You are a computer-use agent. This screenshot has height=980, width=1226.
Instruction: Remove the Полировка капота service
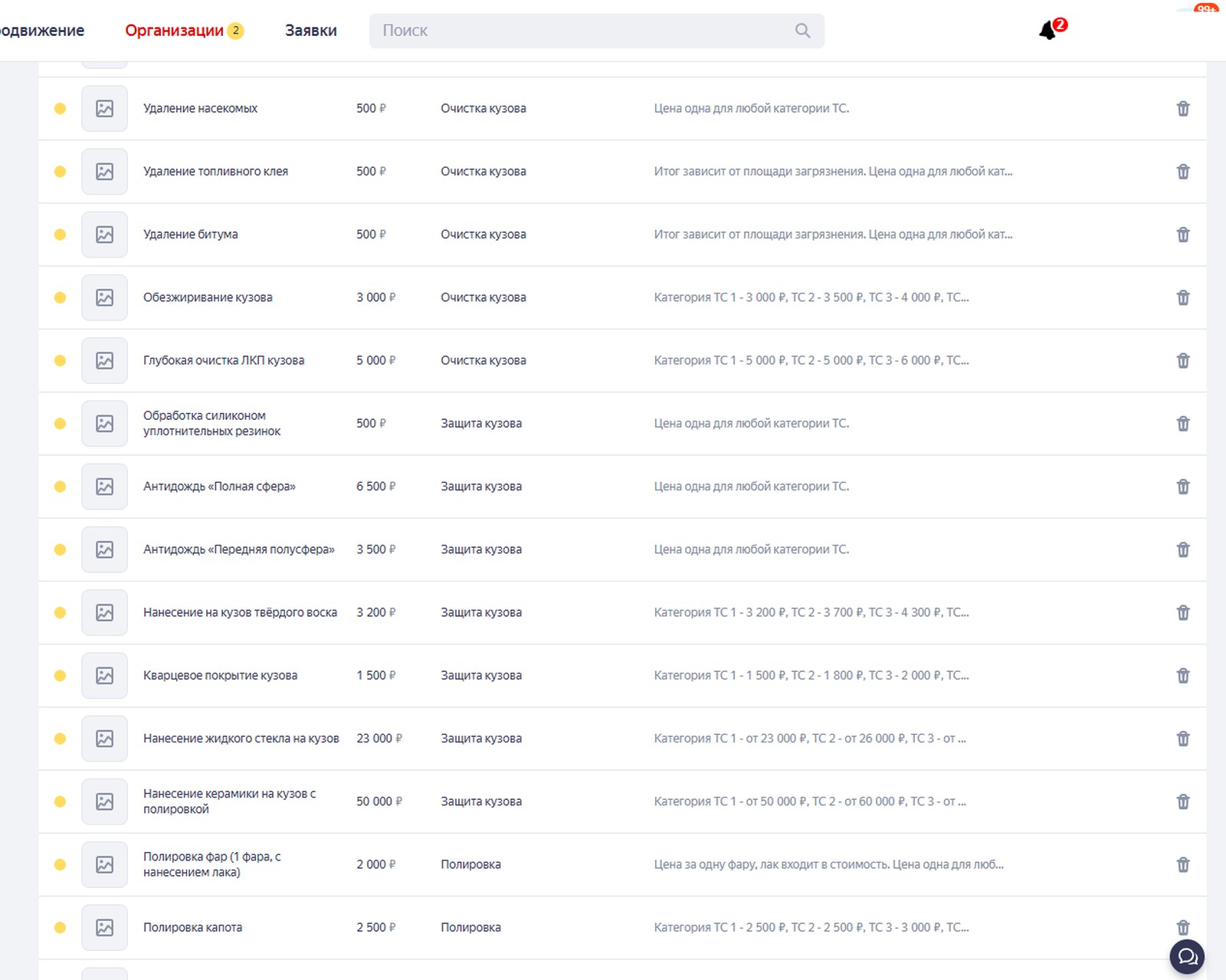click(x=1183, y=927)
